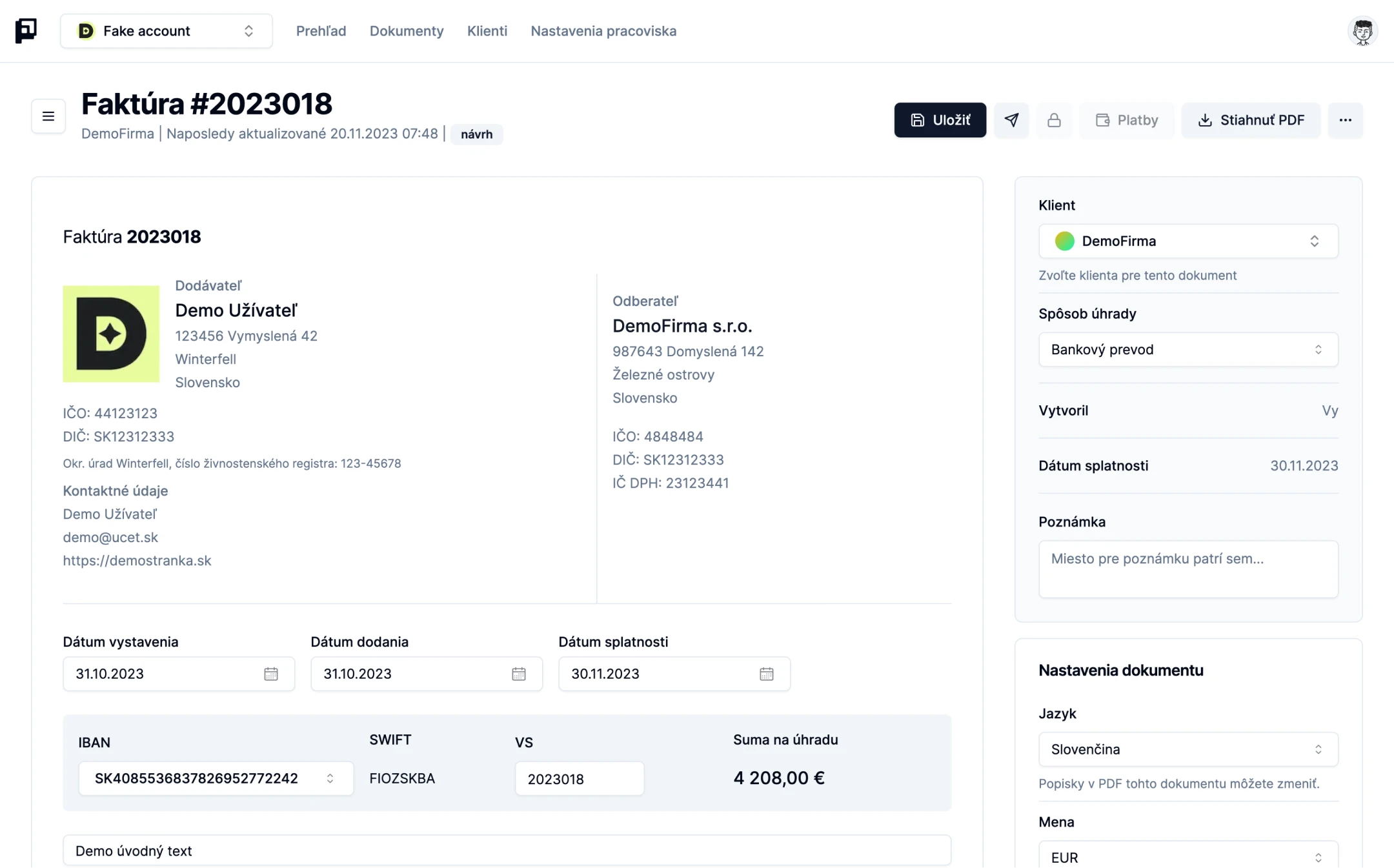Click the send paper-plane icon
The width and height of the screenshot is (1394, 868).
coord(1011,120)
